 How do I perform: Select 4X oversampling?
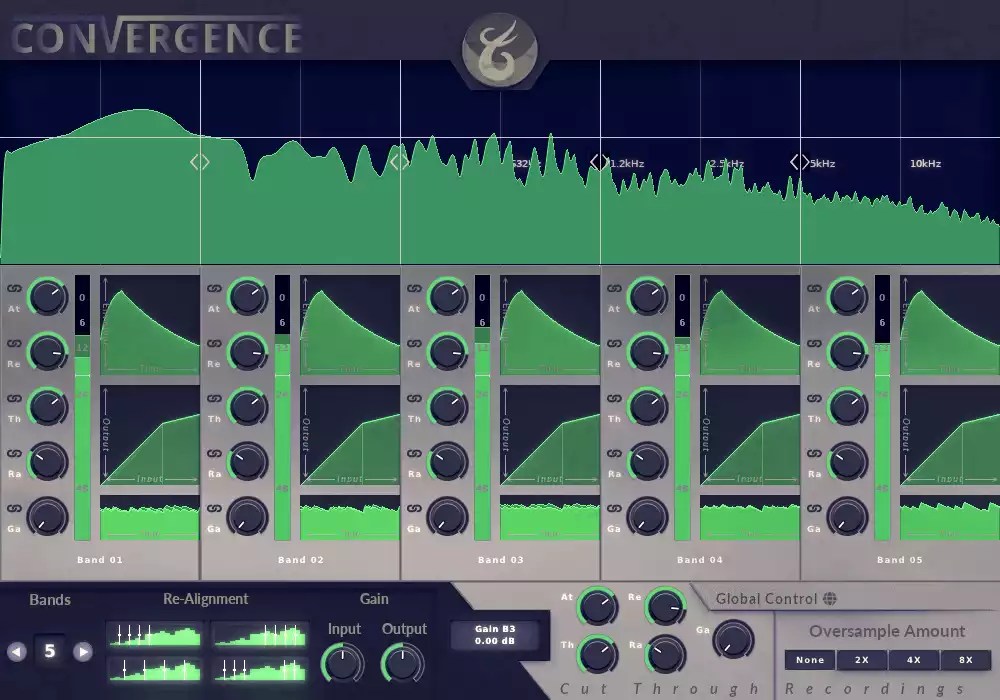click(913, 659)
